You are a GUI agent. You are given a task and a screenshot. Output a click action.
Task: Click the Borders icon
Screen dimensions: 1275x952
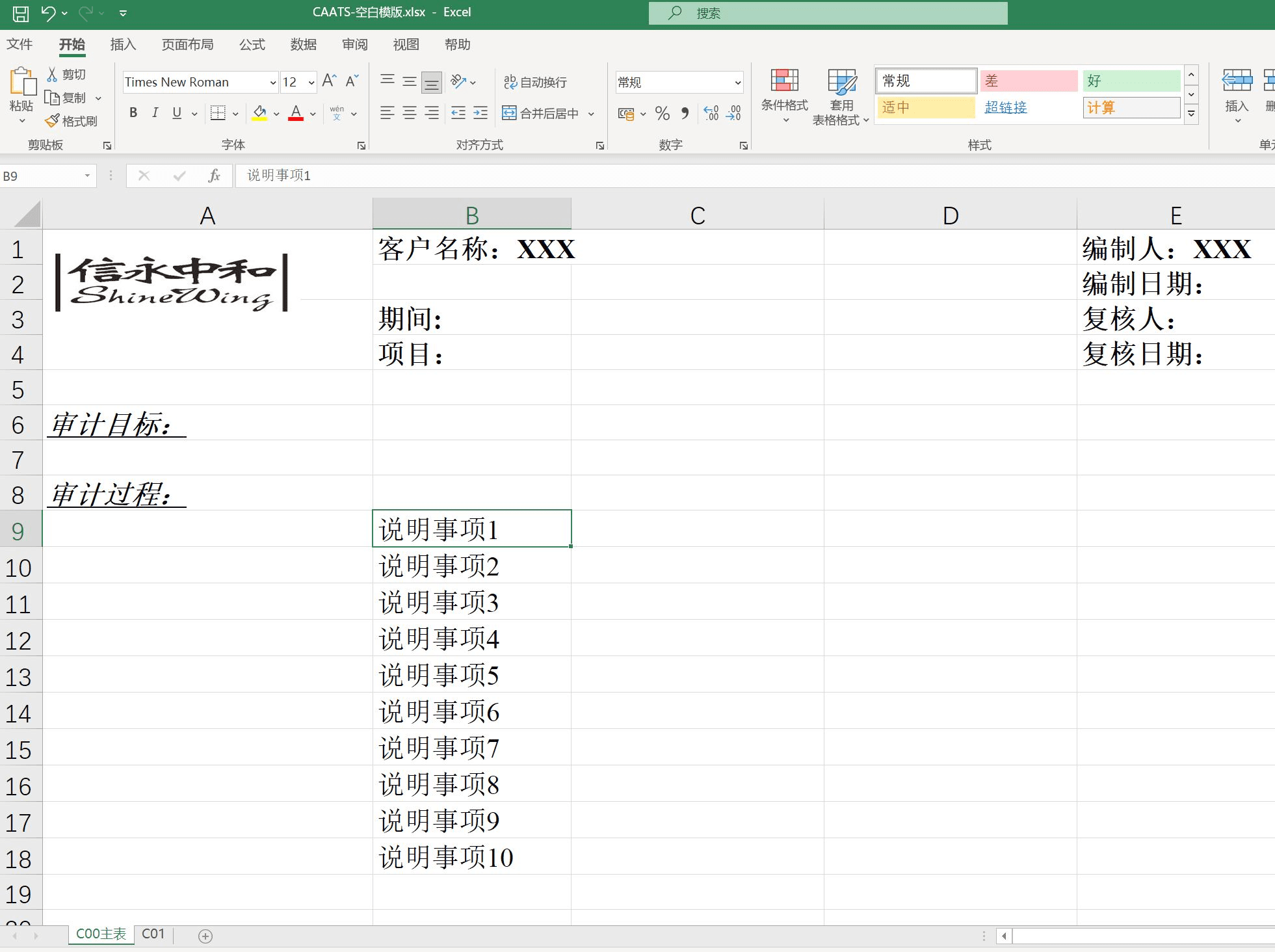click(218, 113)
